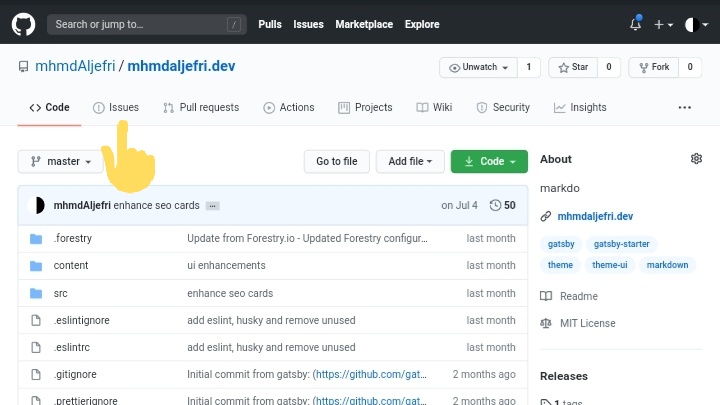Open commit author mhmdAljefri avatar
The width and height of the screenshot is (720, 405).
point(36,205)
